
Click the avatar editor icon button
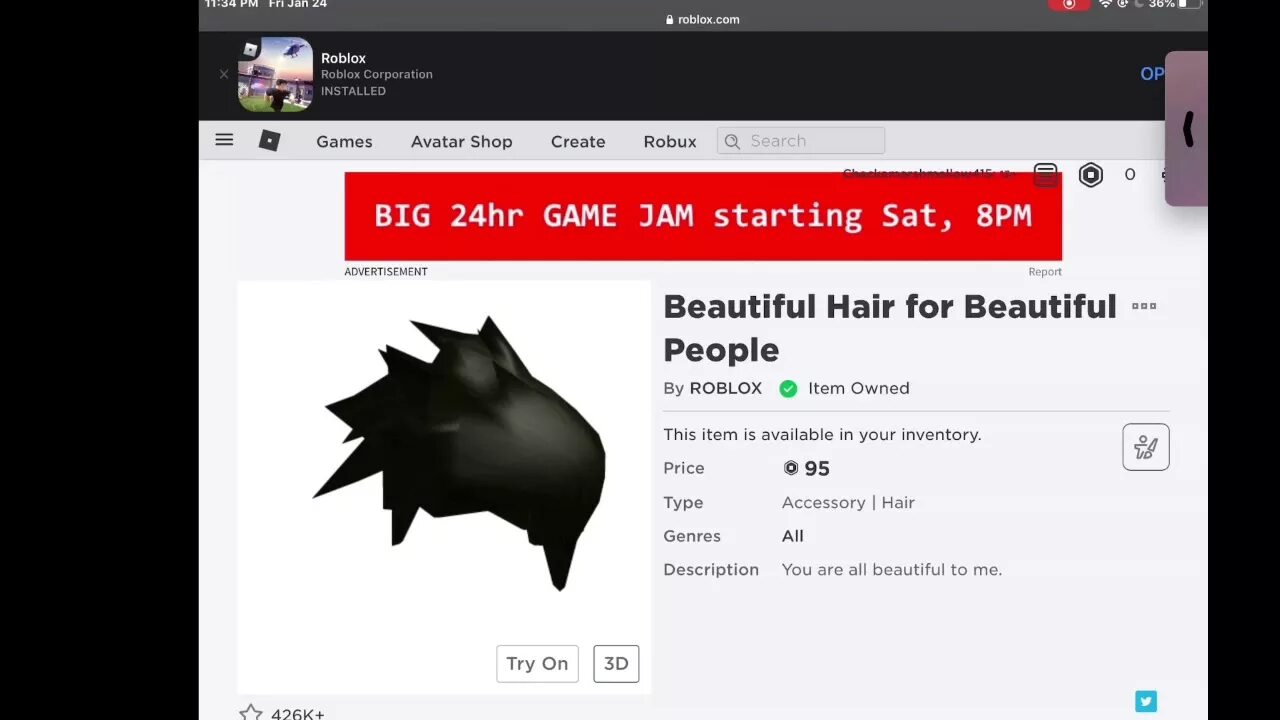(x=1146, y=447)
